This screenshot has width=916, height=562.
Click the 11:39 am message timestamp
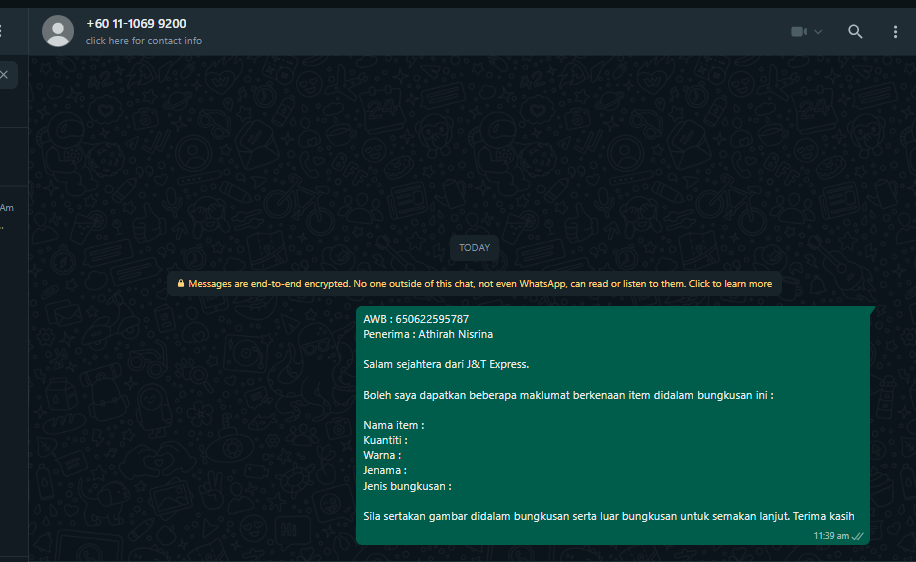pos(831,536)
